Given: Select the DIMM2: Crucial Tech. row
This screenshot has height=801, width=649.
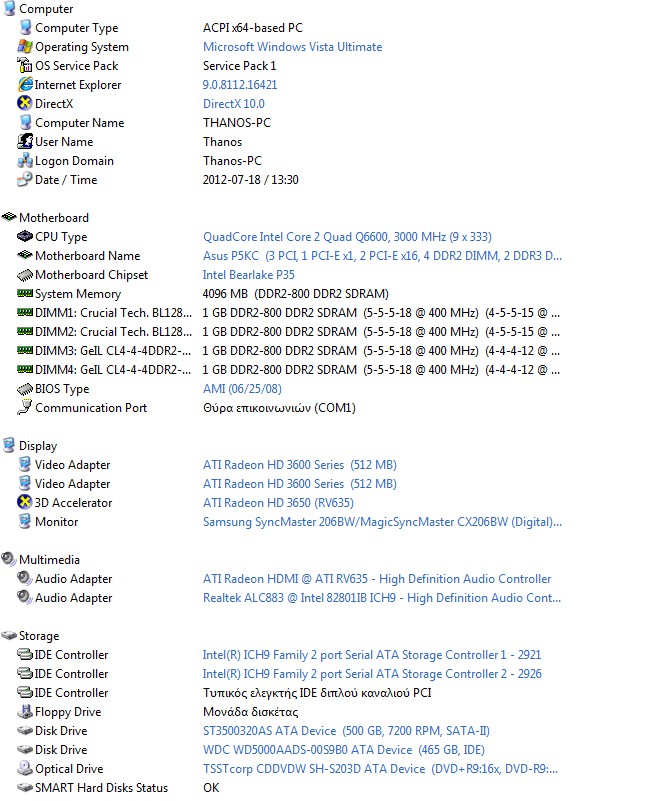Looking at the screenshot, I should click(x=289, y=332).
